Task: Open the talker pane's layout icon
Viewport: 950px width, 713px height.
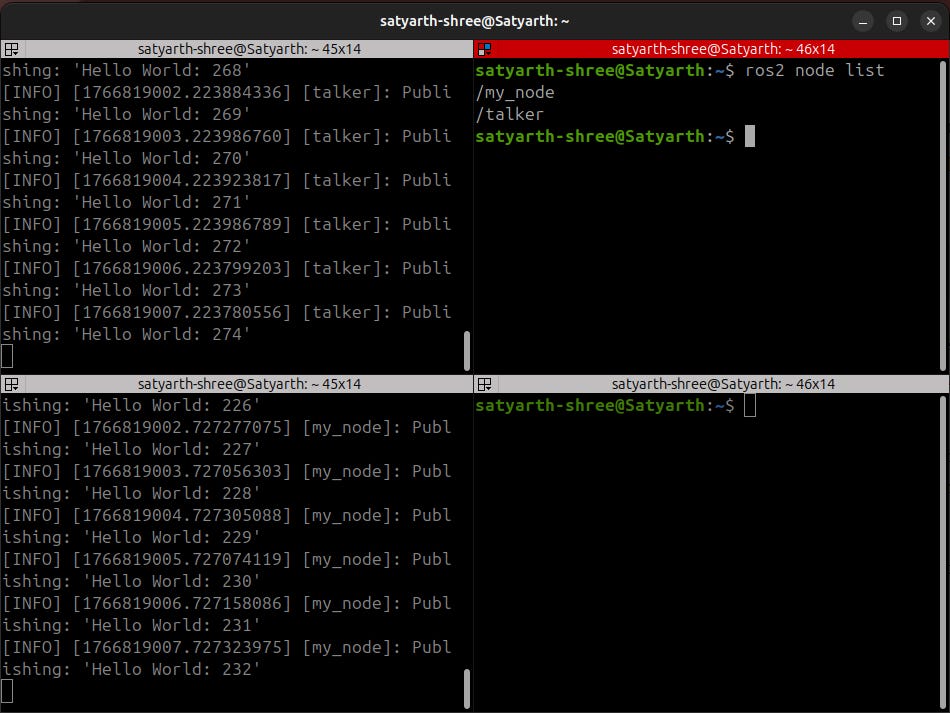Action: tap(12, 49)
